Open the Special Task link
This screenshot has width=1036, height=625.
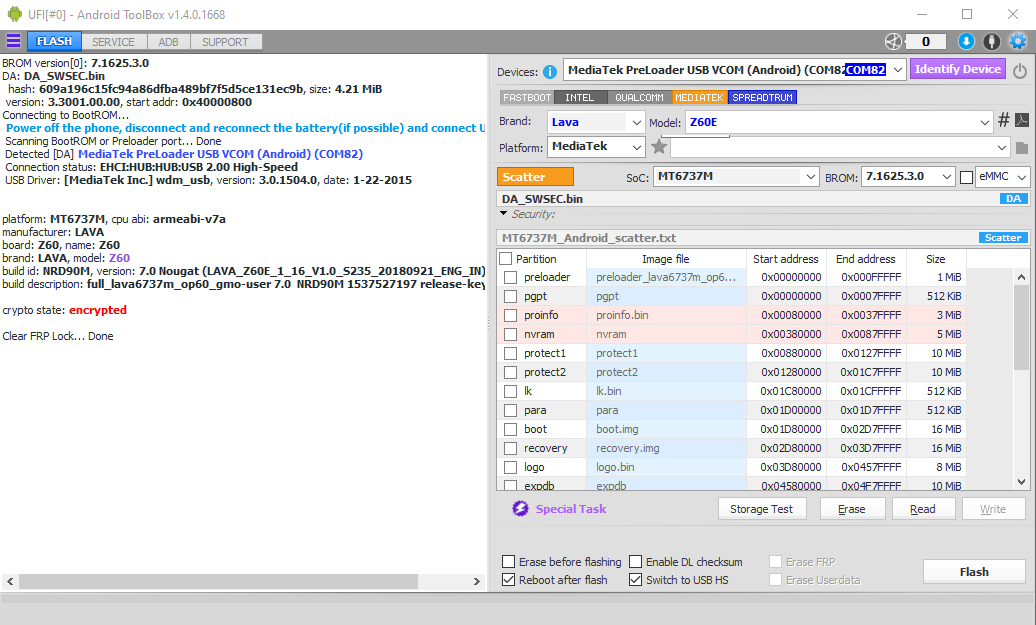click(x=571, y=509)
